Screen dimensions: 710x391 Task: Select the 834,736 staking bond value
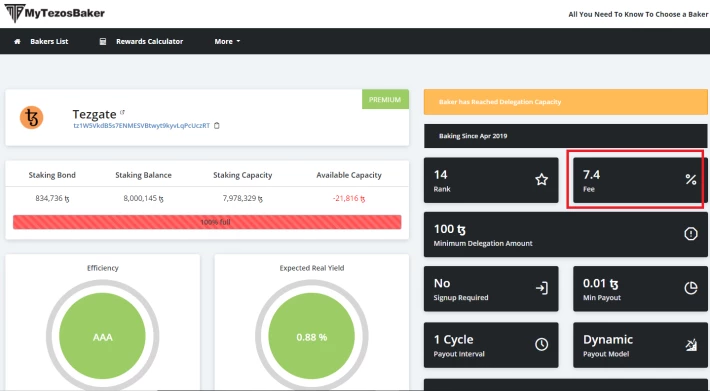point(52,198)
